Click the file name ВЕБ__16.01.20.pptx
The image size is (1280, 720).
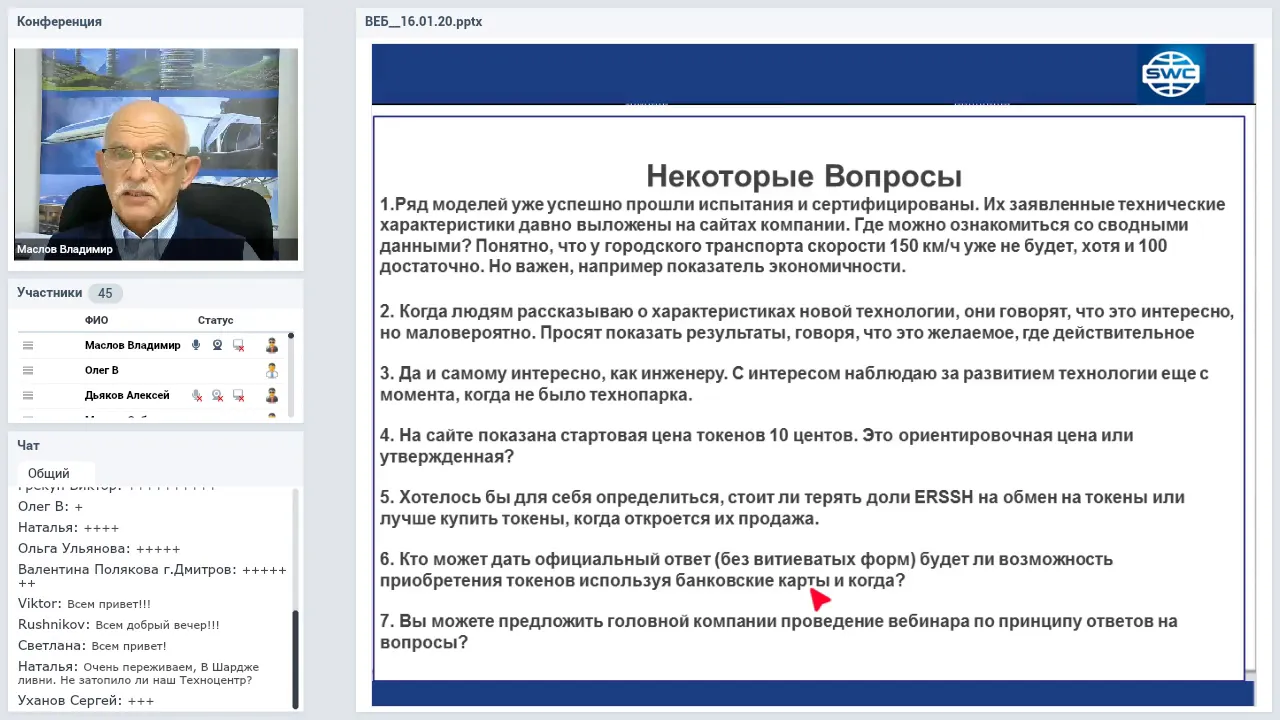coord(424,22)
